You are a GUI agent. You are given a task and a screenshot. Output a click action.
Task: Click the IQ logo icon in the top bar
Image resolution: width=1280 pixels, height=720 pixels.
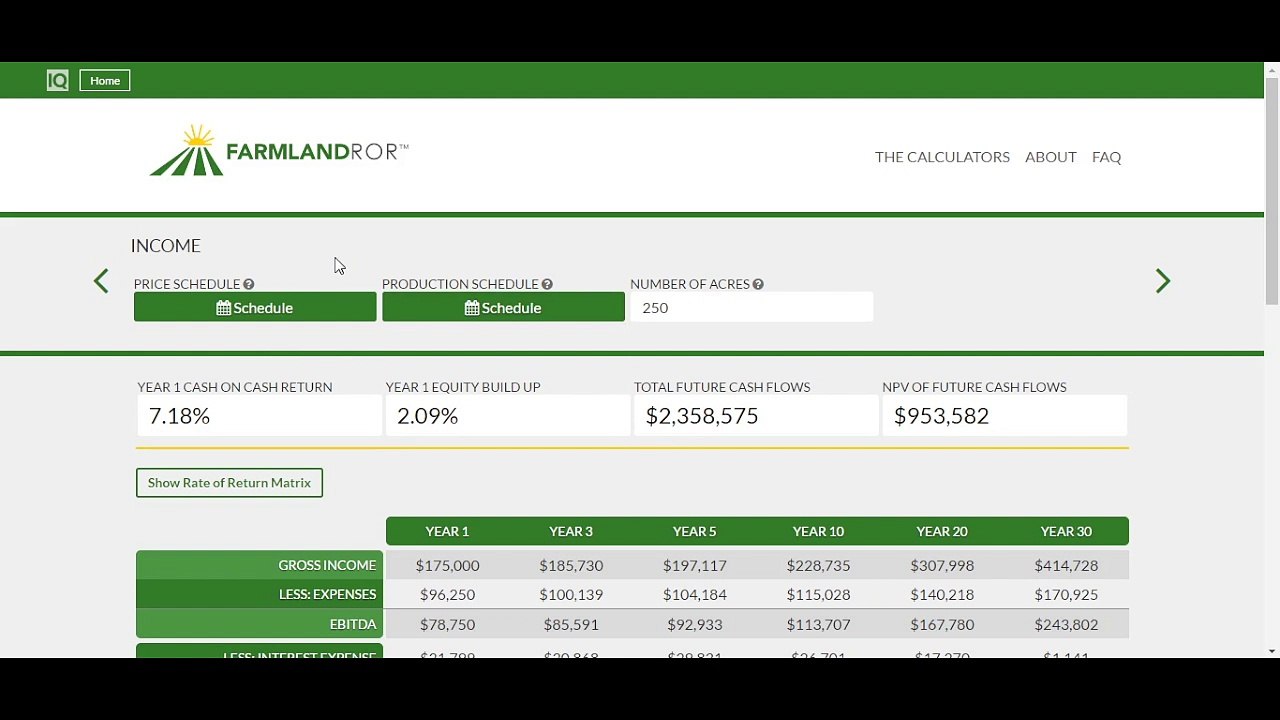click(58, 81)
